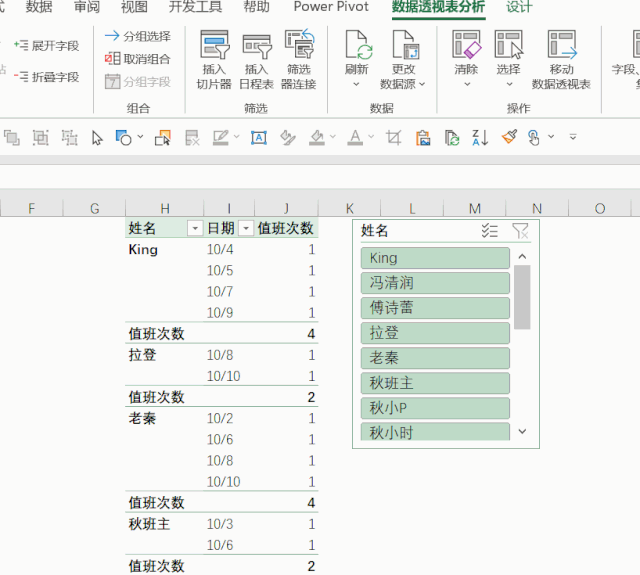The height and width of the screenshot is (575, 640).
Task: Expand the Refresh button dropdown arrow
Action: click(x=356, y=84)
